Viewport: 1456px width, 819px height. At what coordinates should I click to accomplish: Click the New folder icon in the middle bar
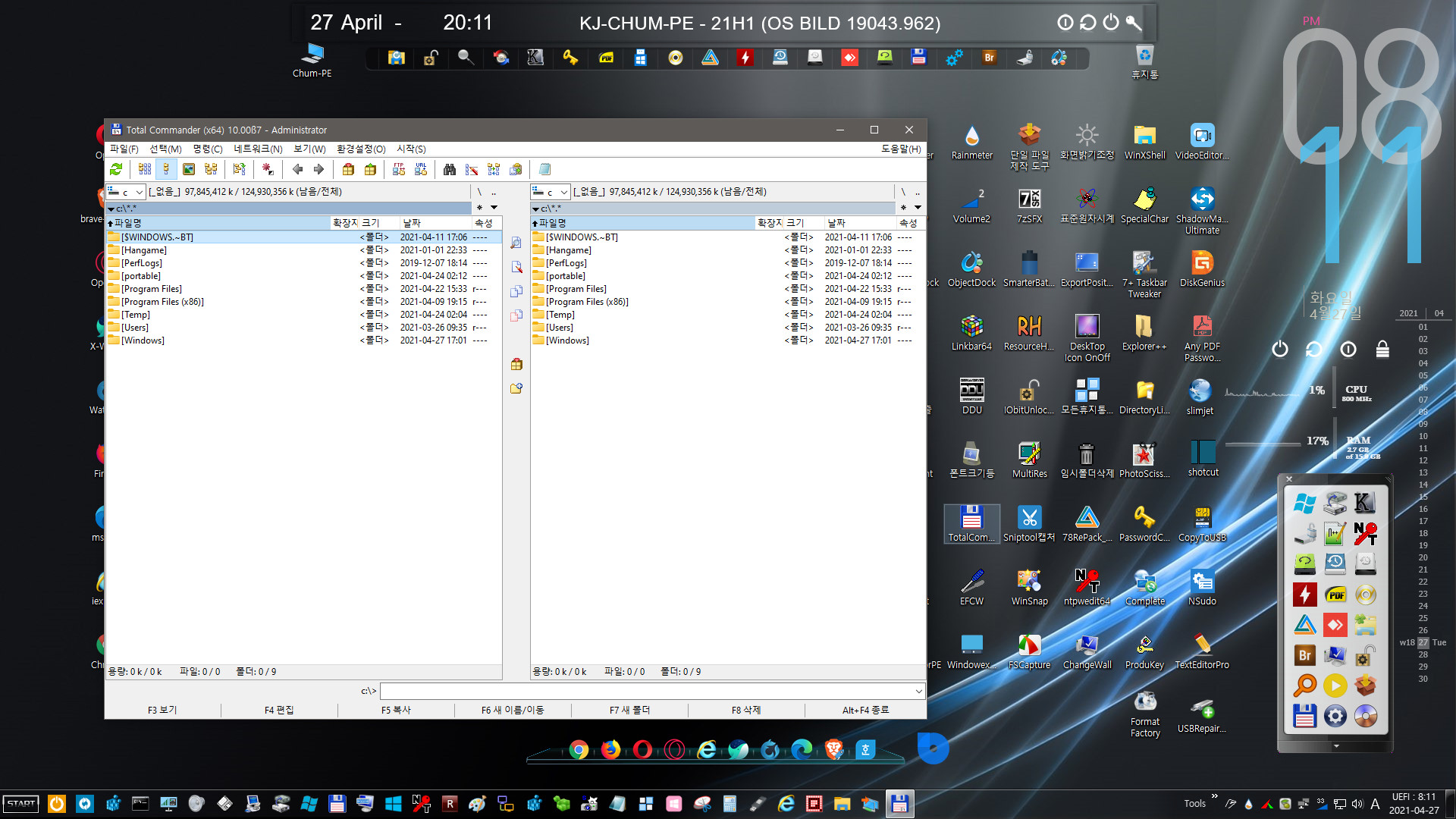tap(516, 388)
